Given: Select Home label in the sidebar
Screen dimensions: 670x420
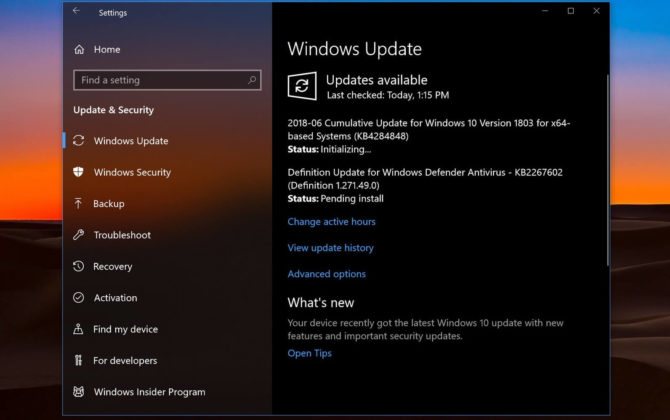Looking at the screenshot, I should point(107,49).
